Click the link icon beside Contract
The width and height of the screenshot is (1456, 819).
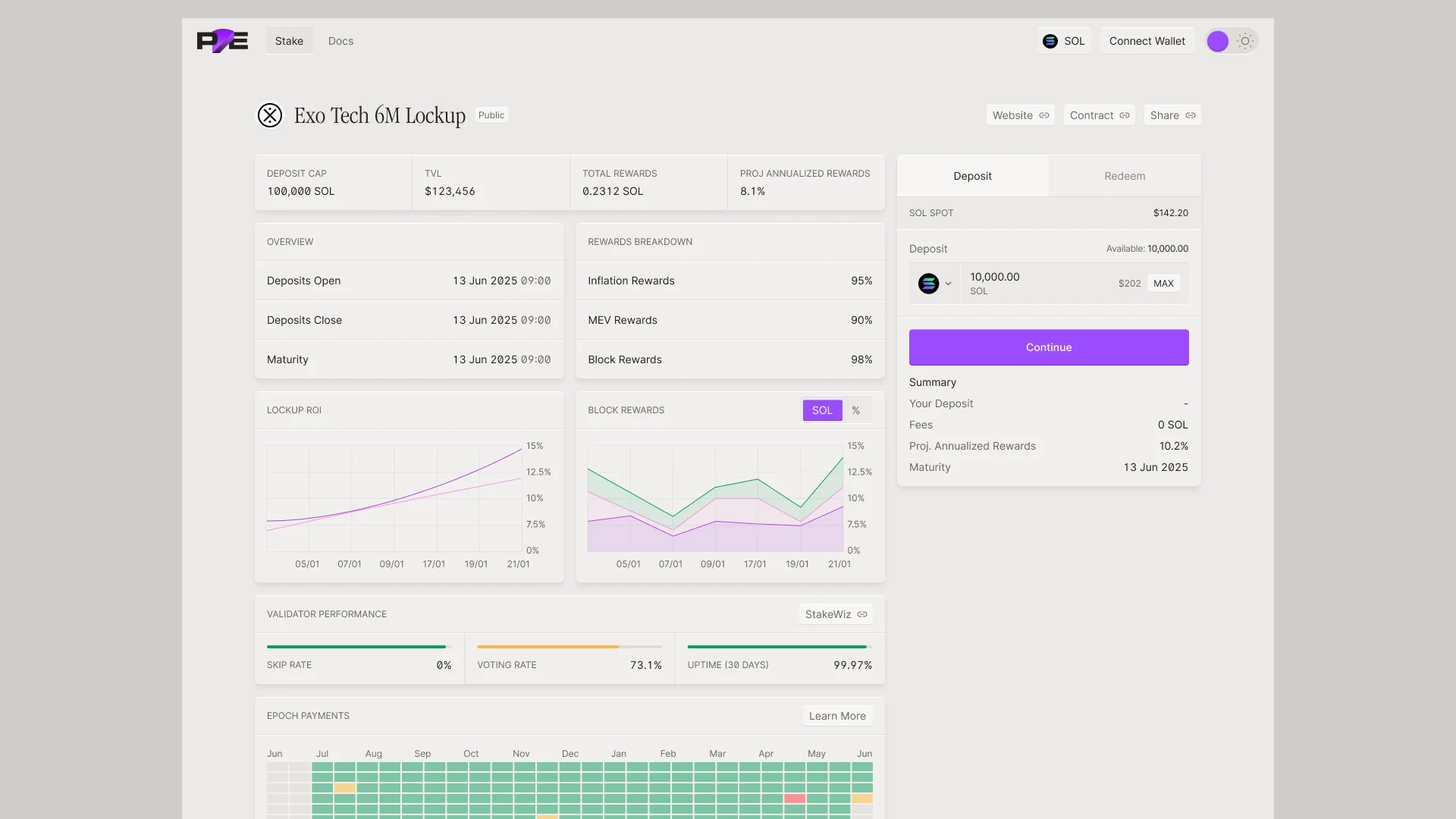pyautogui.click(x=1125, y=115)
